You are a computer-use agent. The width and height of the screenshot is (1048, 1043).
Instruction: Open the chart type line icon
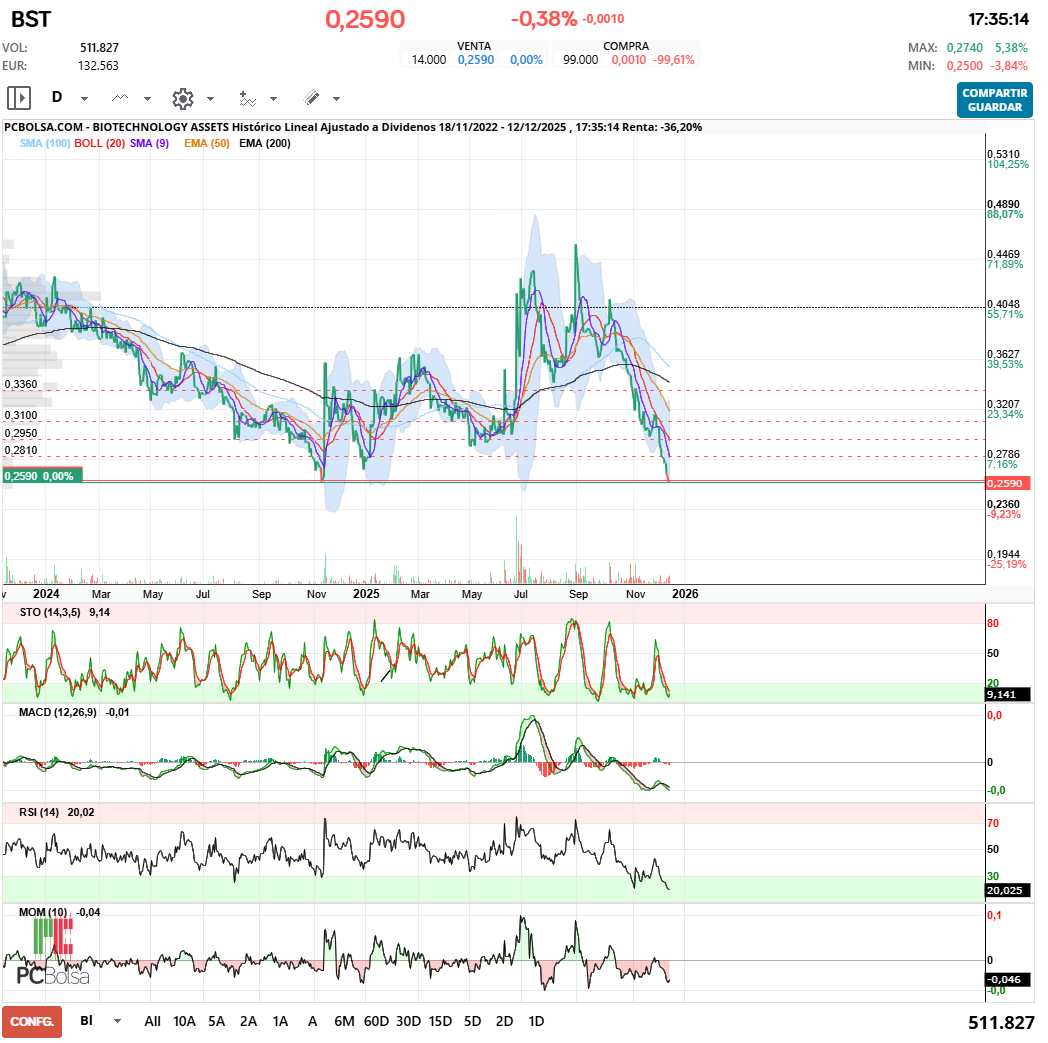[x=120, y=98]
